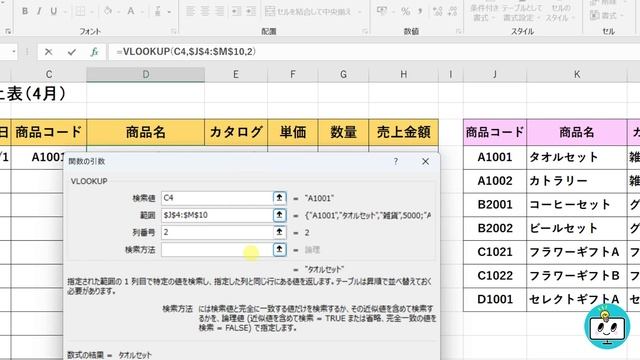Viewport: 640px width, 360px height.
Task: Close the 関数の引数 dialog
Action: click(x=425, y=162)
